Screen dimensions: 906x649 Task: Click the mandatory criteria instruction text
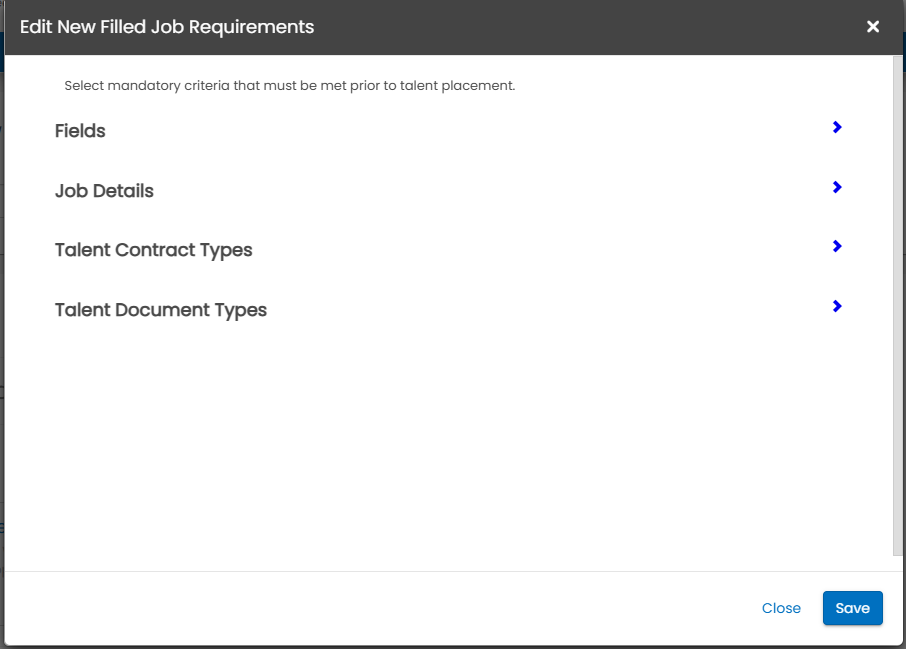click(289, 86)
